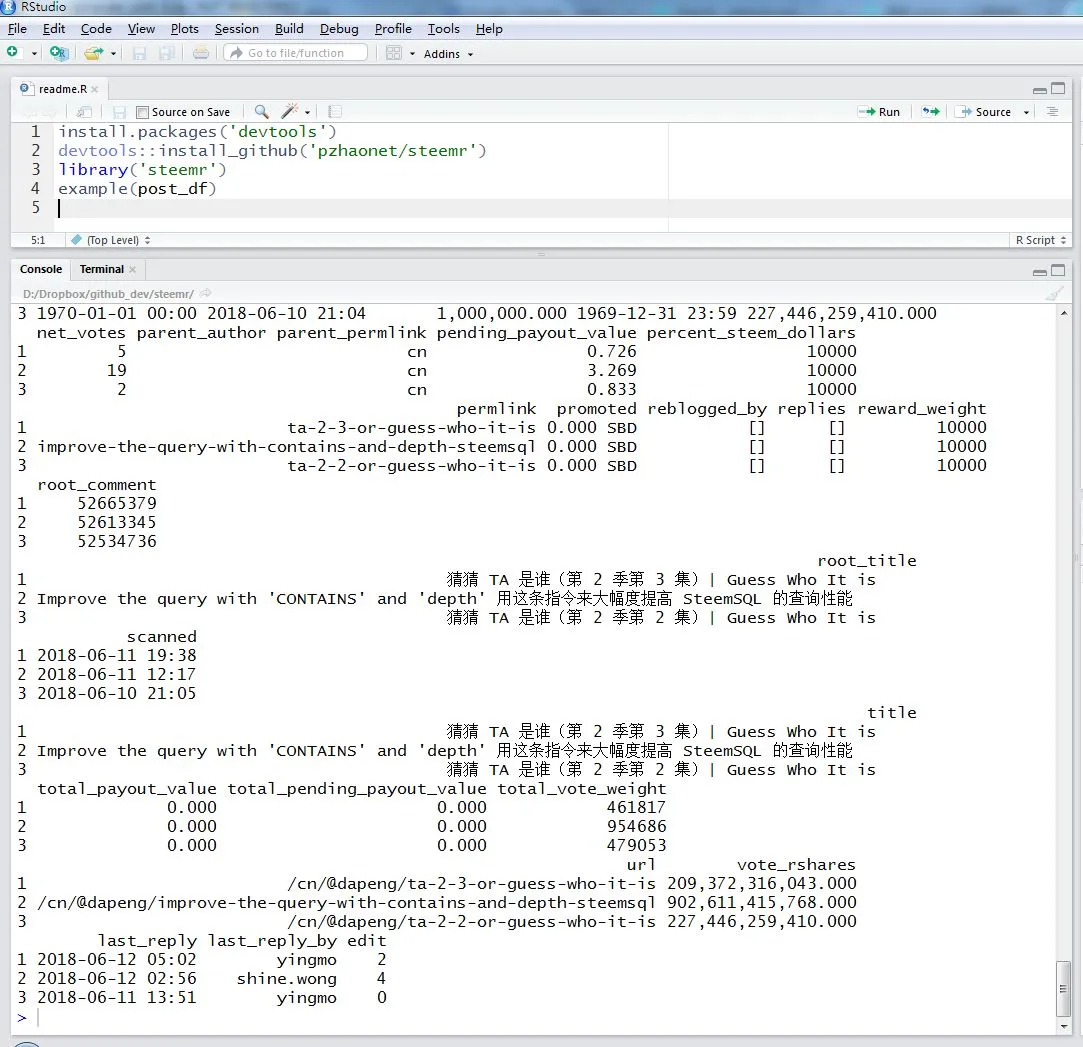The image size is (1083, 1047).
Task: Open the Source options dropdown arrow
Action: (1026, 112)
